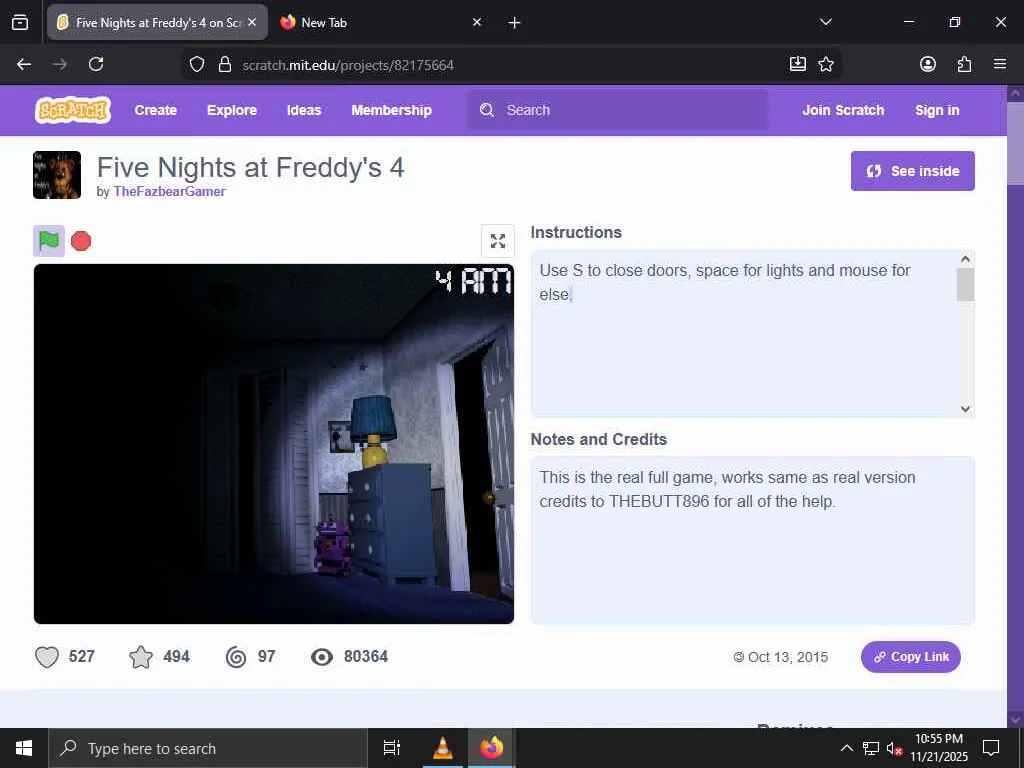Click the Scratch logo
The image size is (1024, 768).
(72, 110)
